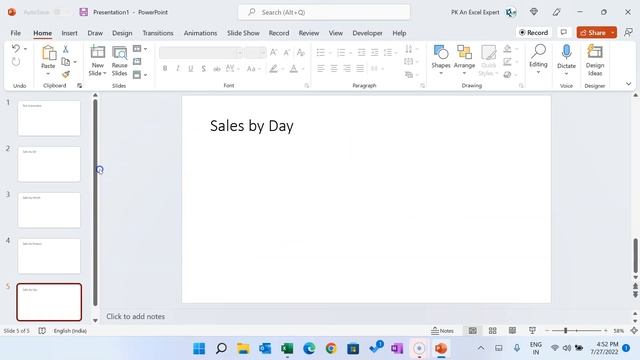The image size is (640, 360).
Task: Adjust the zoom slider handle
Action: [565, 331]
